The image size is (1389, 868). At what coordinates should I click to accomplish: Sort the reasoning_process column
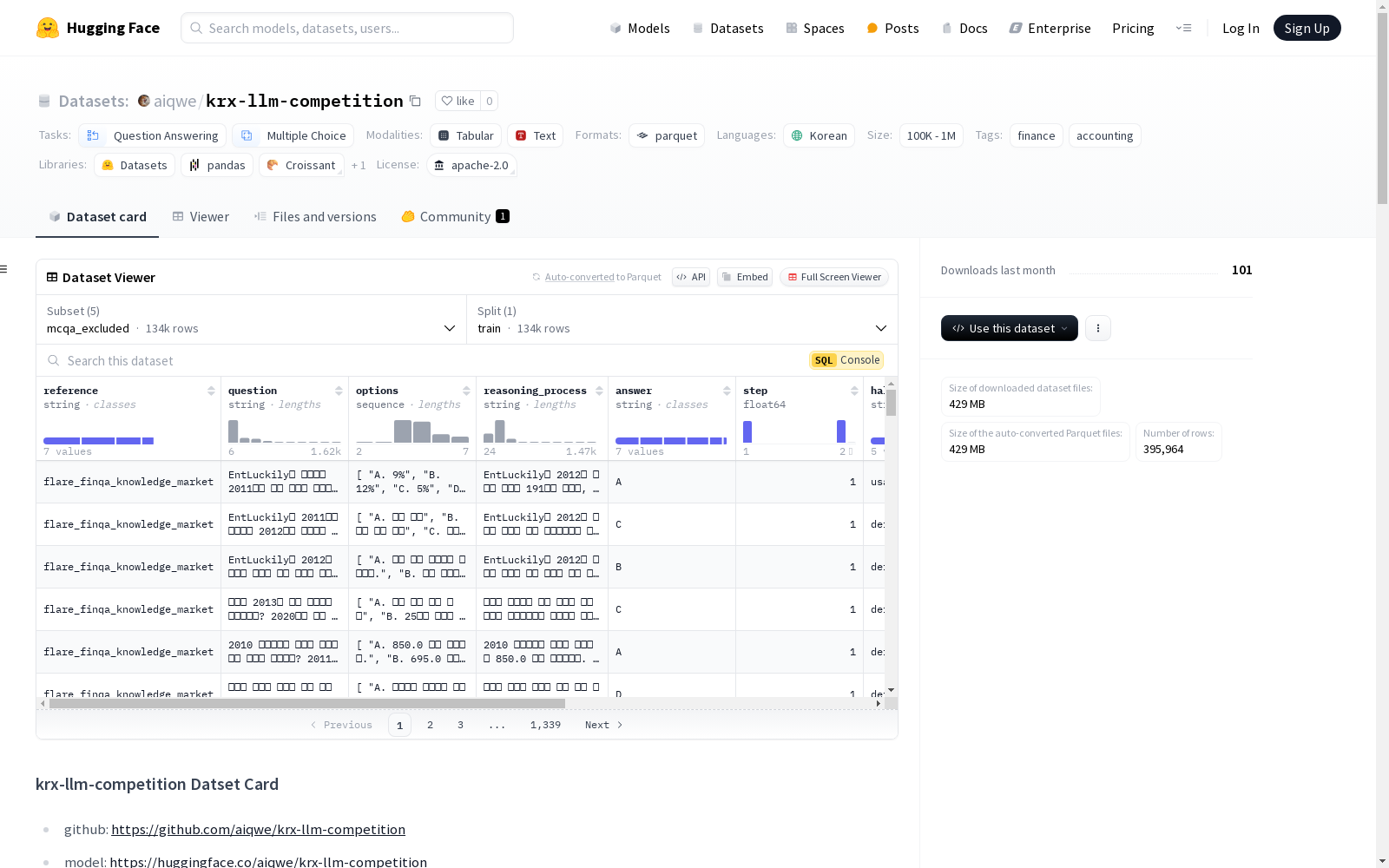(599, 391)
